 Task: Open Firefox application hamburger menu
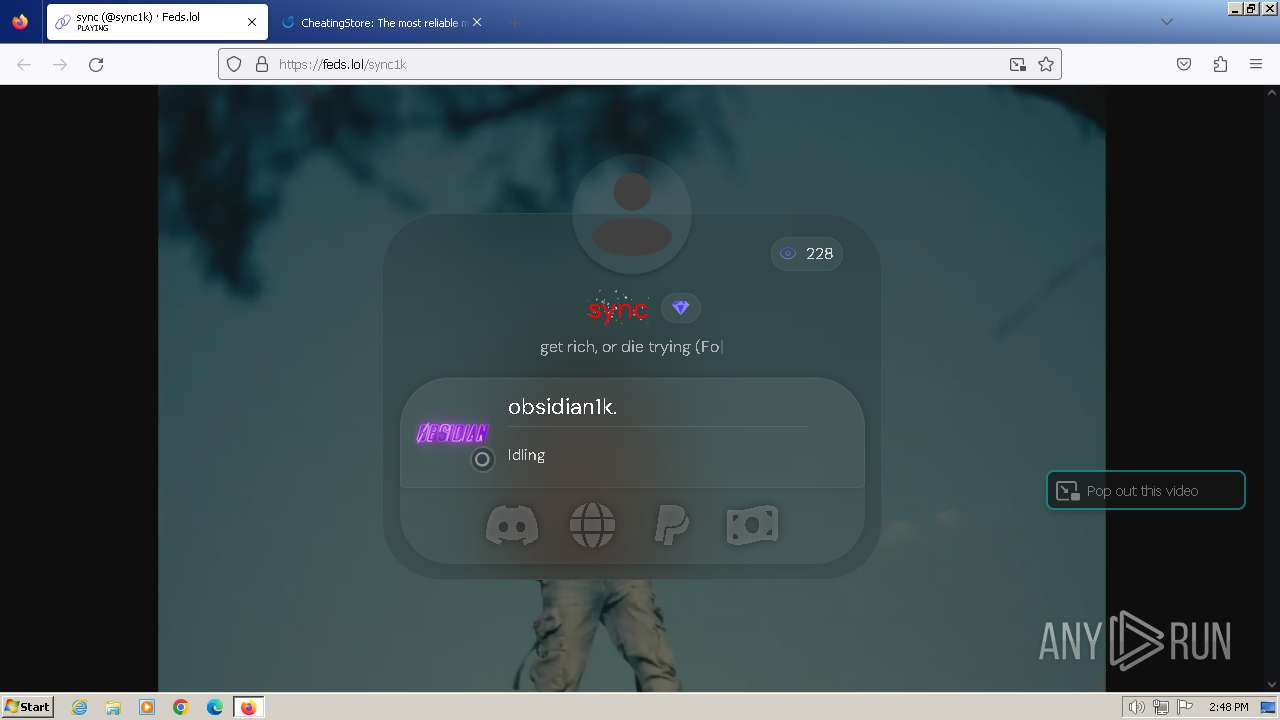(1256, 64)
